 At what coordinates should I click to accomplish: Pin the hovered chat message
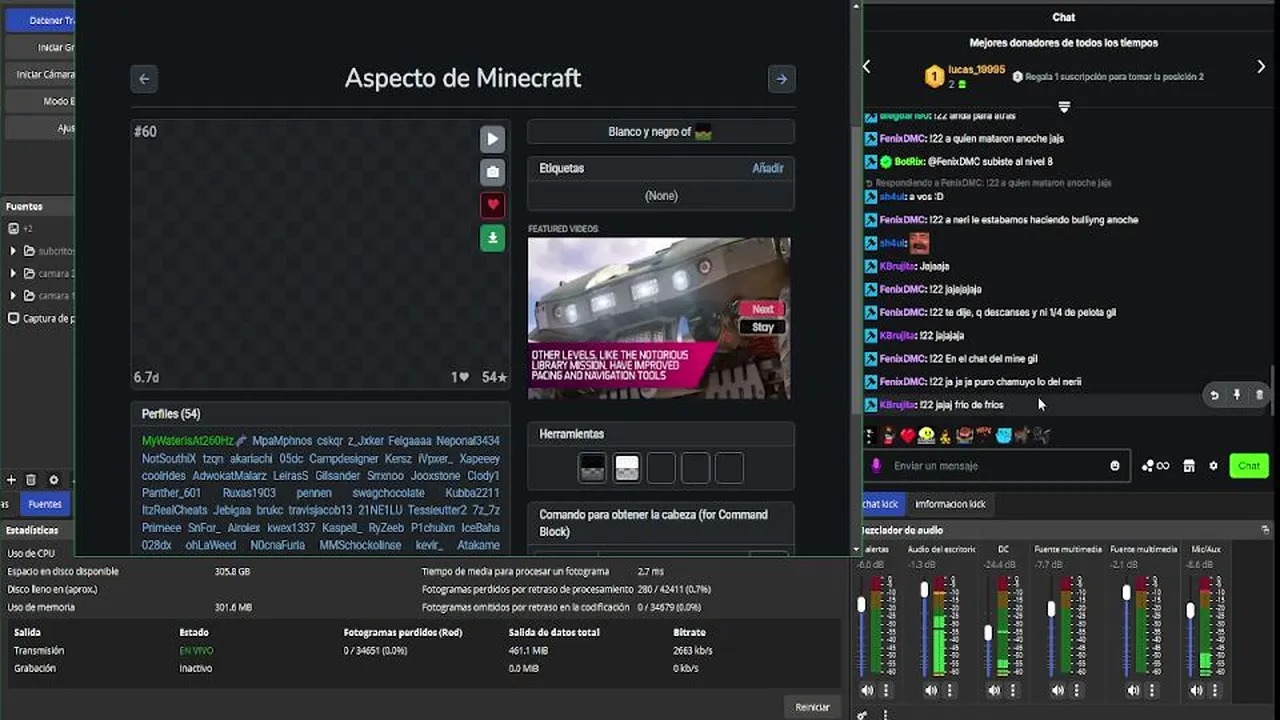[1237, 395]
